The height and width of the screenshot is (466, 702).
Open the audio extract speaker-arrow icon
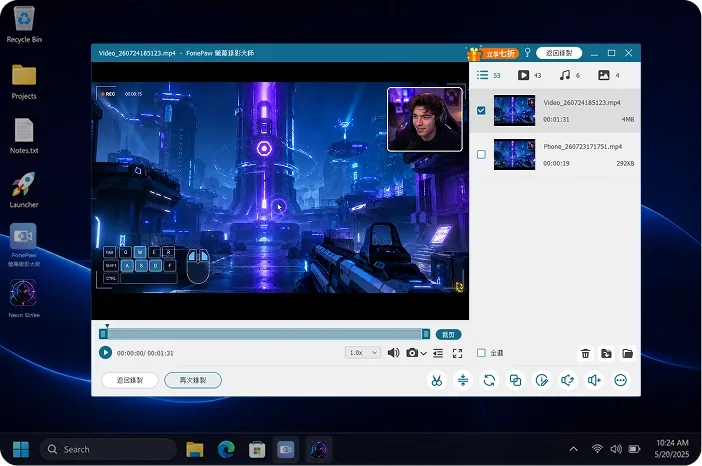(x=568, y=380)
